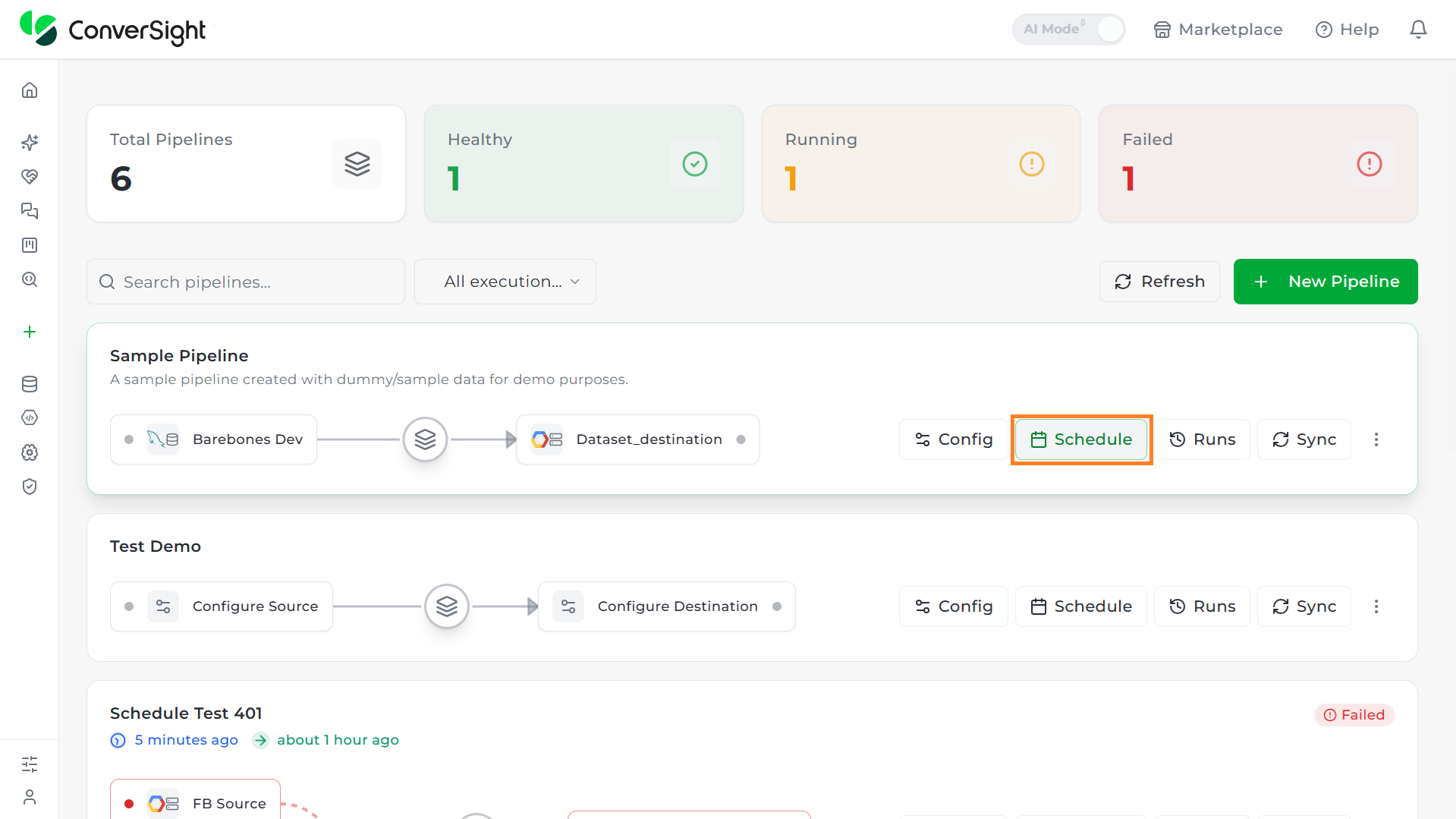The width and height of the screenshot is (1456, 819).
Task: Open the settings gear sidebar icon
Action: 30,452
